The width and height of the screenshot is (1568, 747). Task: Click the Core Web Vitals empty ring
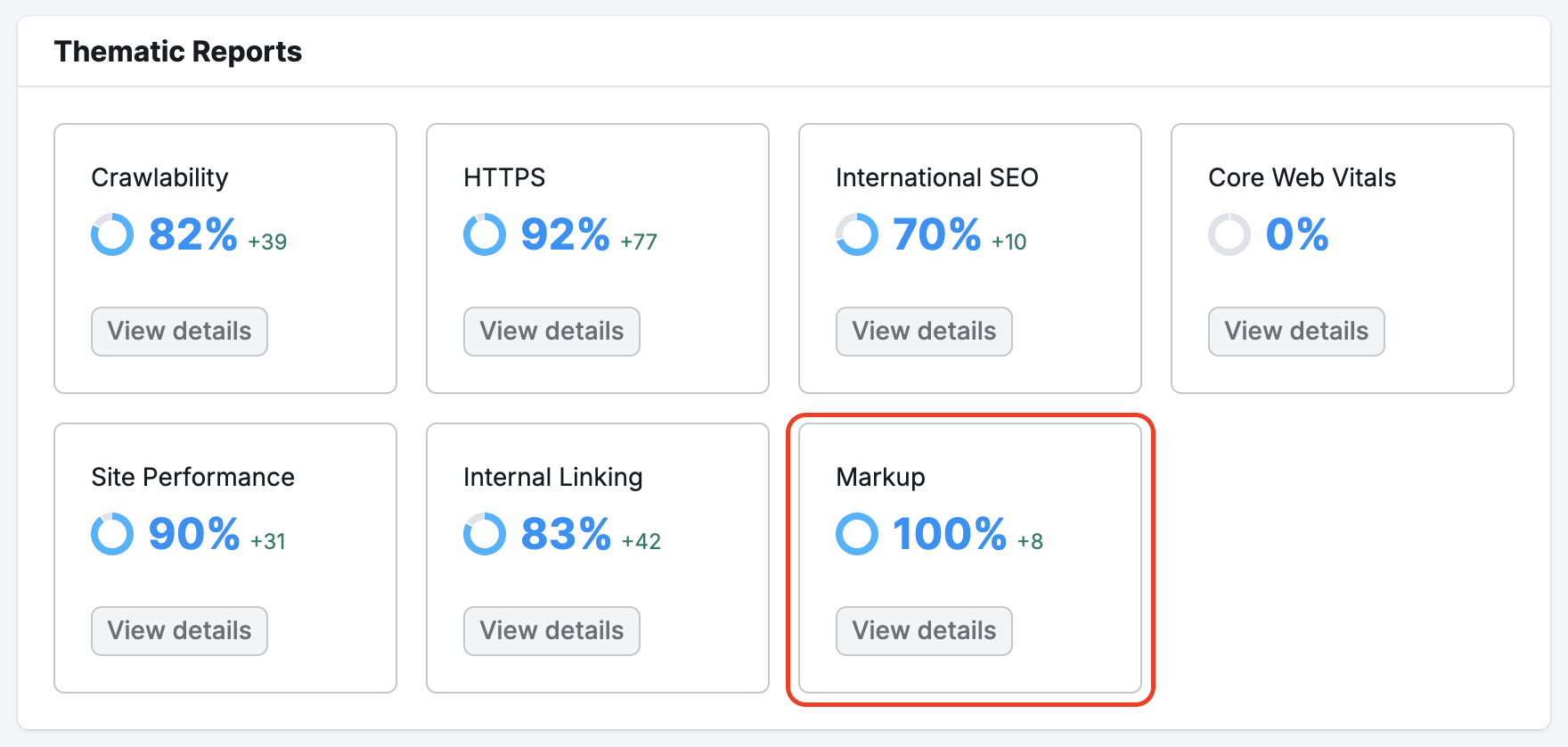point(1229,234)
